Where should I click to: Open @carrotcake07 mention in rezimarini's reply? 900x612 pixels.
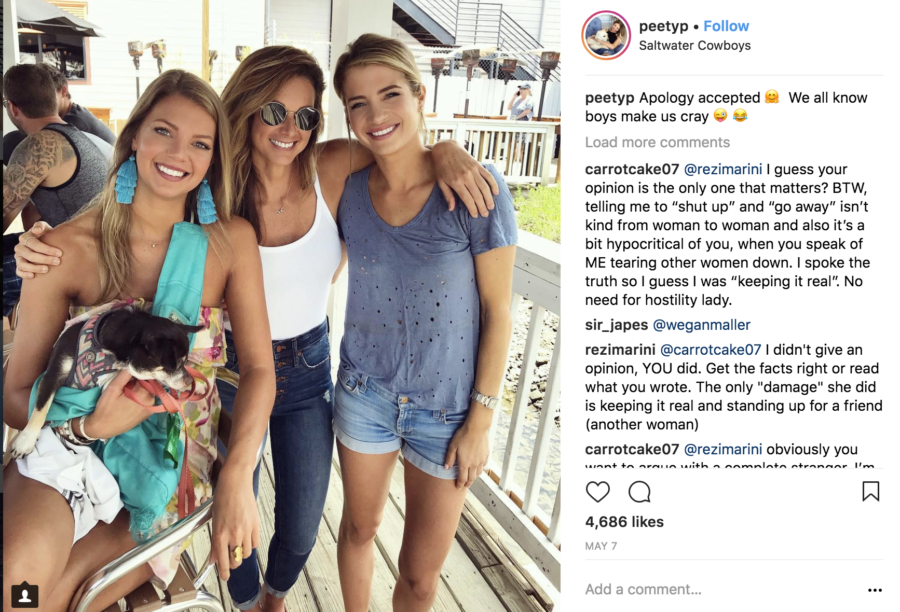pyautogui.click(x=711, y=350)
